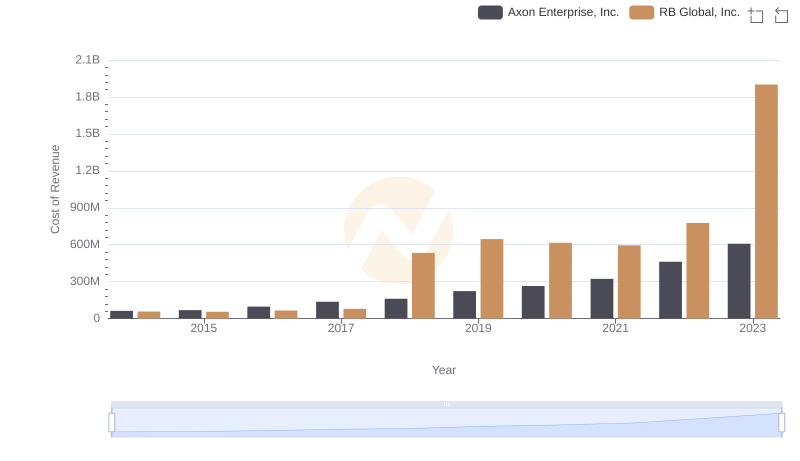This screenshot has height=461, width=800.
Task: Click the 2019 x-axis label
Action: (478, 328)
